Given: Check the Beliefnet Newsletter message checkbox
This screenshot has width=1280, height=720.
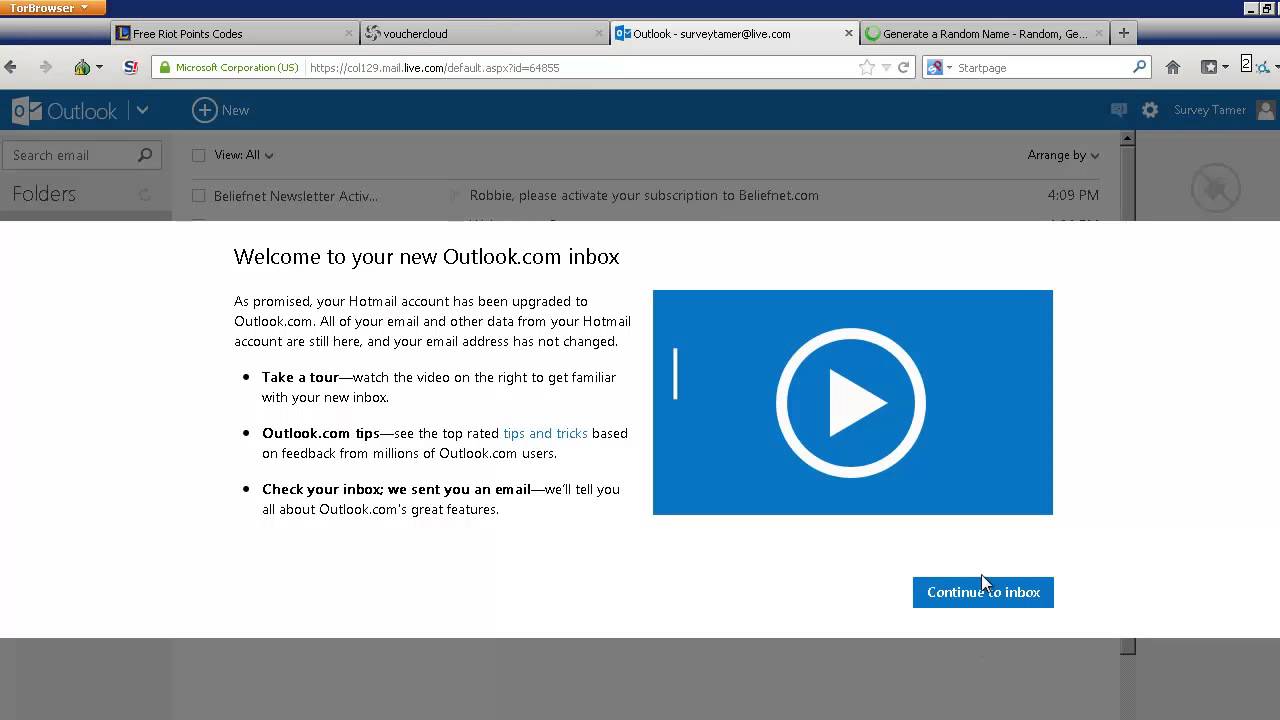Looking at the screenshot, I should pyautogui.click(x=198, y=196).
